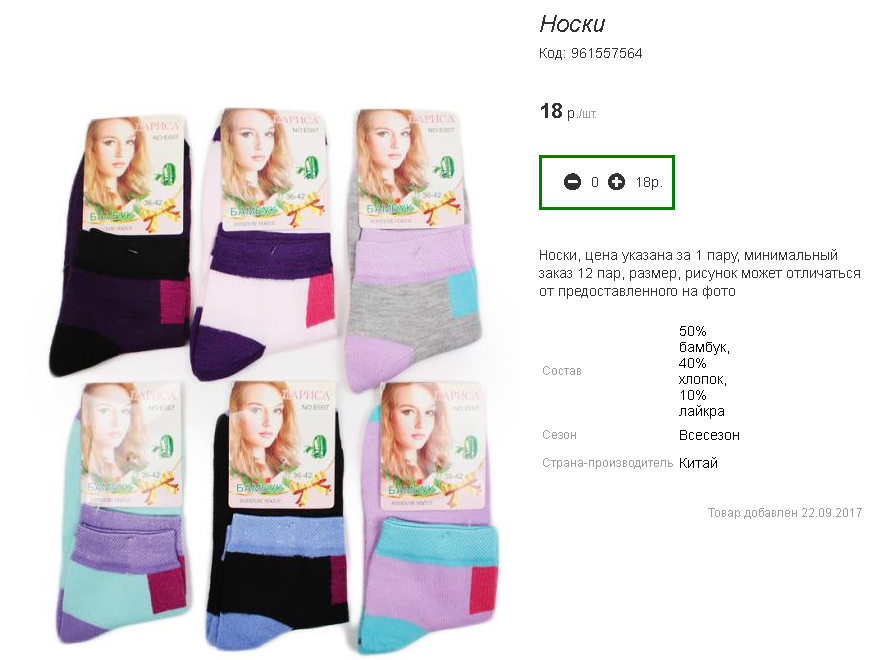The height and width of the screenshot is (660, 873).
Task: Click the Китай country value
Action: coord(698,463)
